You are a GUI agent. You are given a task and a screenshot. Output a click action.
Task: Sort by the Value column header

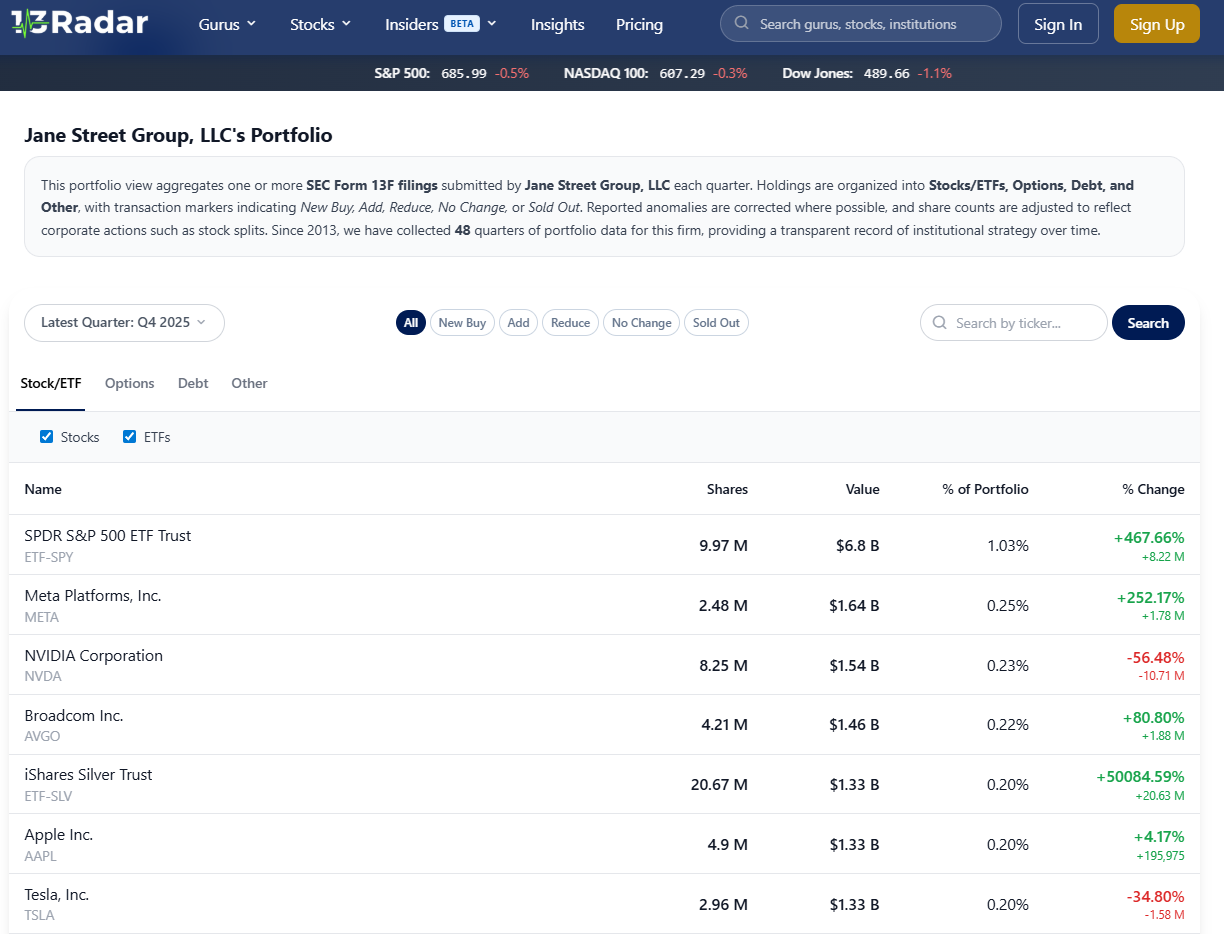[x=862, y=489]
